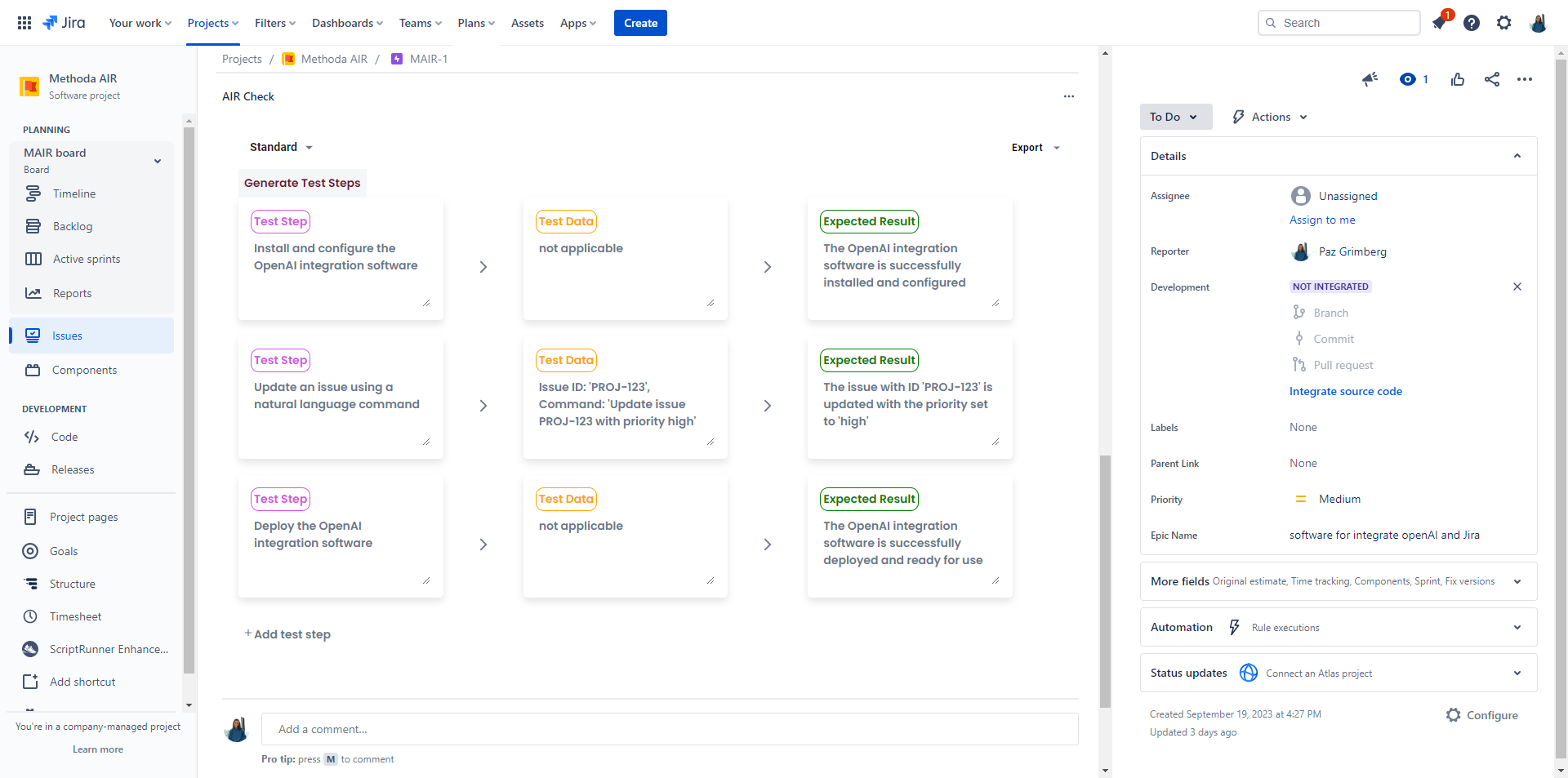The height and width of the screenshot is (778, 1568).
Task: Click the sidebar vertical scrollbar
Action: (189, 400)
